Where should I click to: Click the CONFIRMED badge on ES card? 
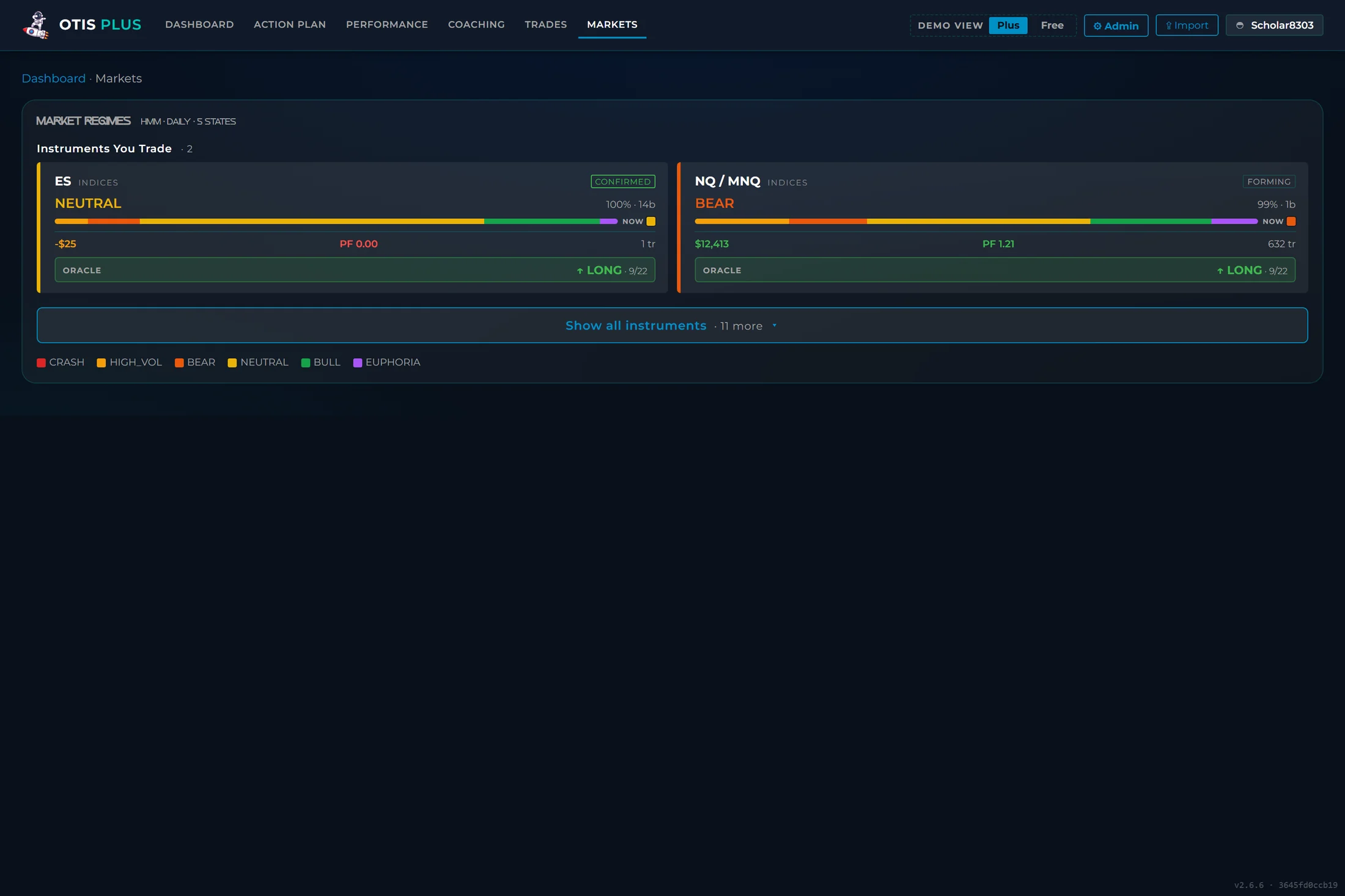pyautogui.click(x=623, y=182)
